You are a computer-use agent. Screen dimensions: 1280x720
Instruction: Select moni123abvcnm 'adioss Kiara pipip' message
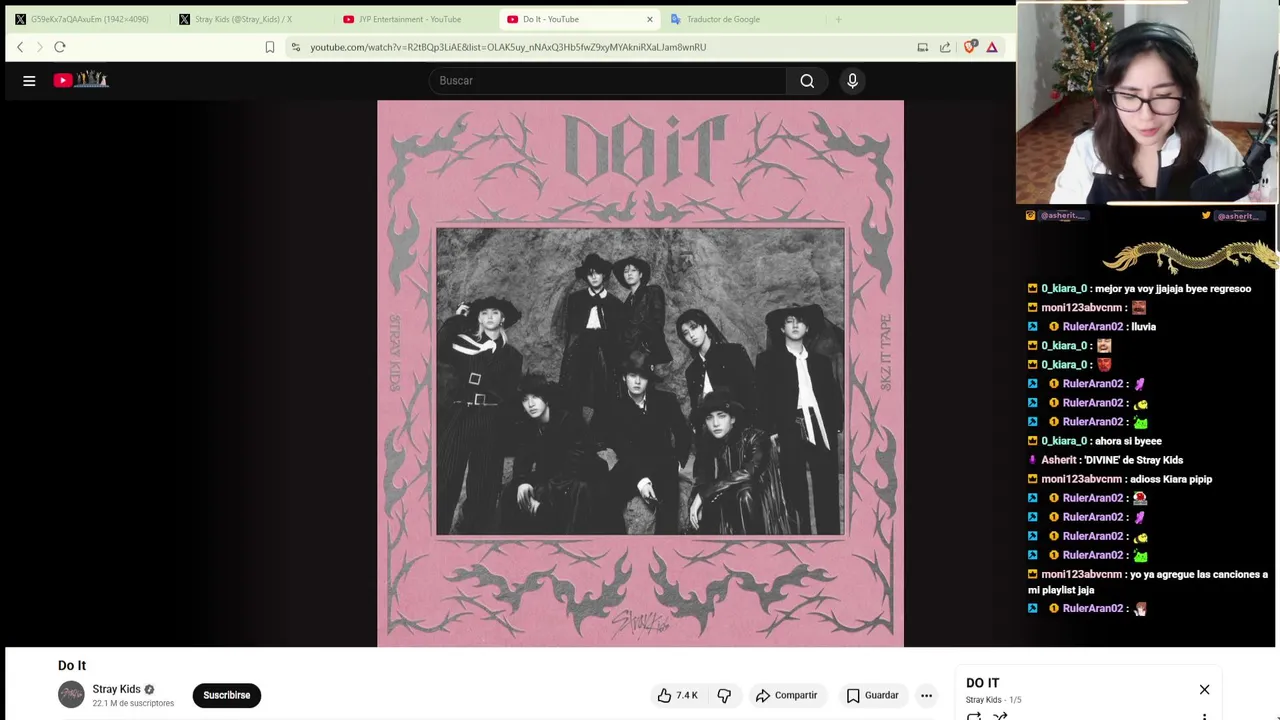point(1120,479)
